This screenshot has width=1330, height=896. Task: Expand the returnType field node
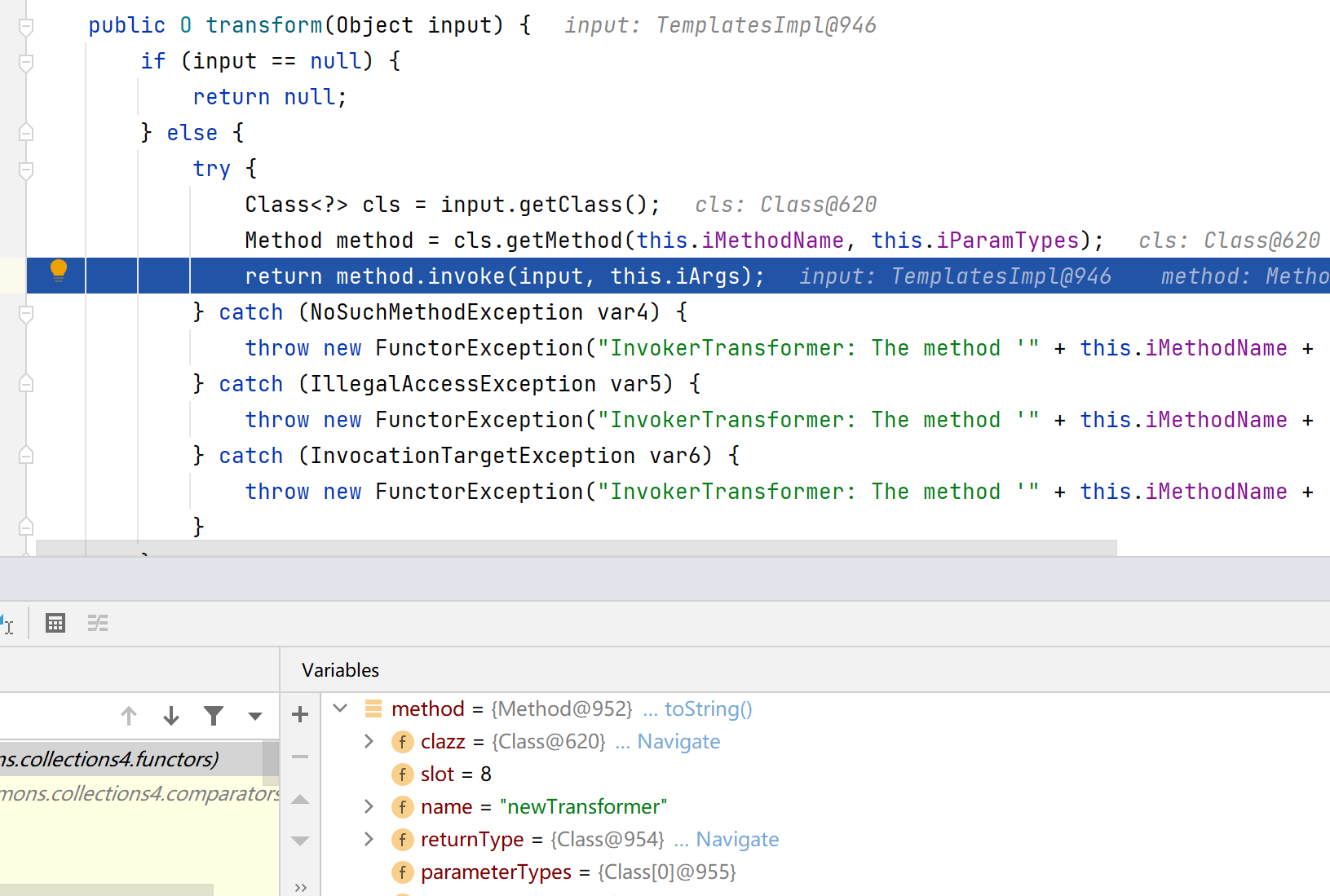tap(369, 839)
